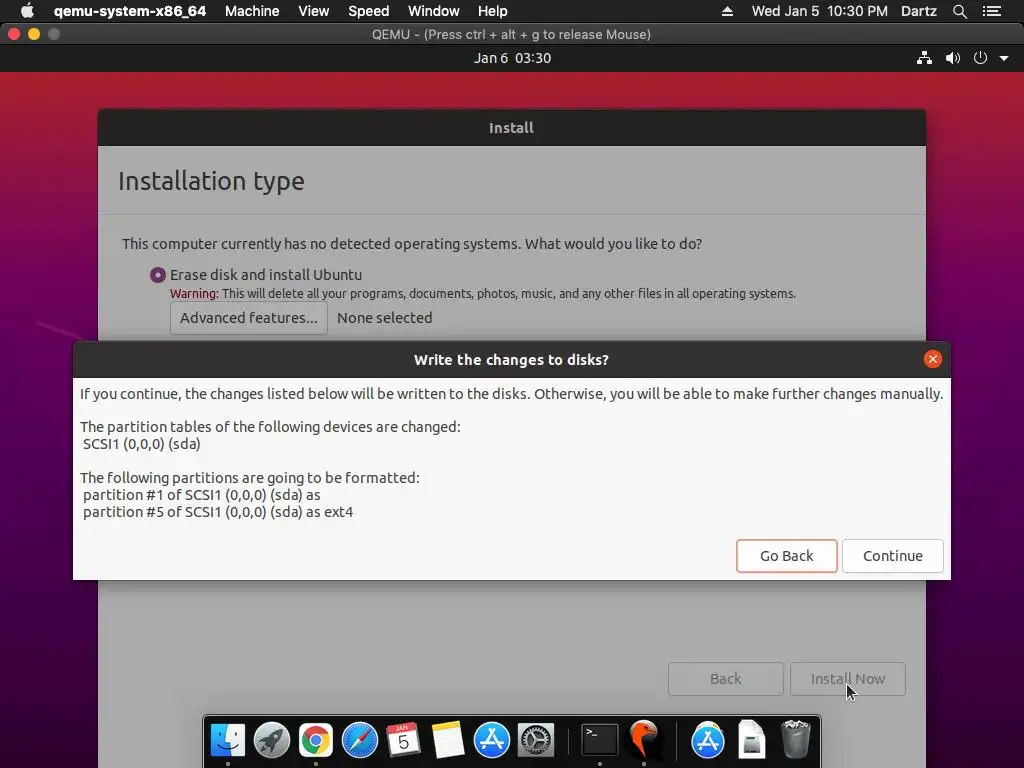The width and height of the screenshot is (1024, 768).
Task: Click Ubuntu network status icon
Action: click(924, 58)
